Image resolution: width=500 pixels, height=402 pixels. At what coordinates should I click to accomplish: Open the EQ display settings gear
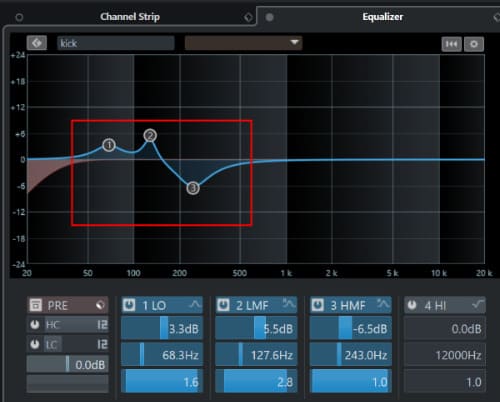click(x=474, y=44)
